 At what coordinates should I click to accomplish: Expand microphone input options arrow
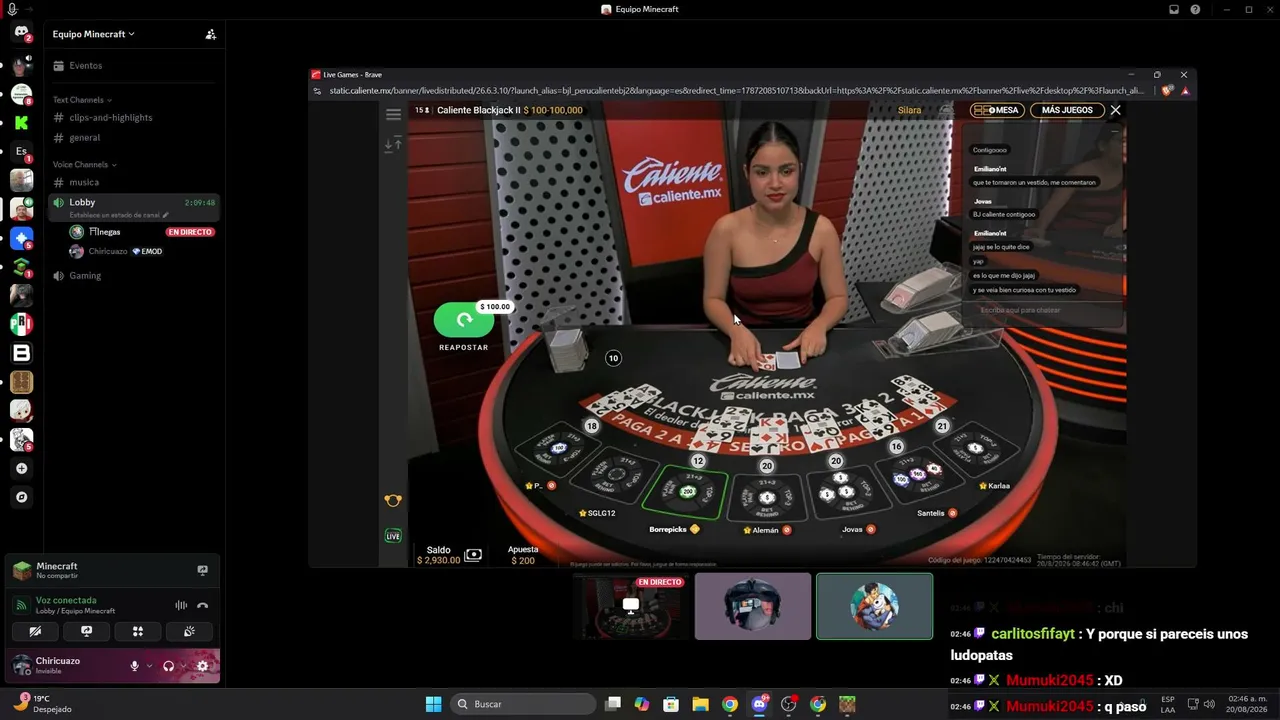[150, 666]
